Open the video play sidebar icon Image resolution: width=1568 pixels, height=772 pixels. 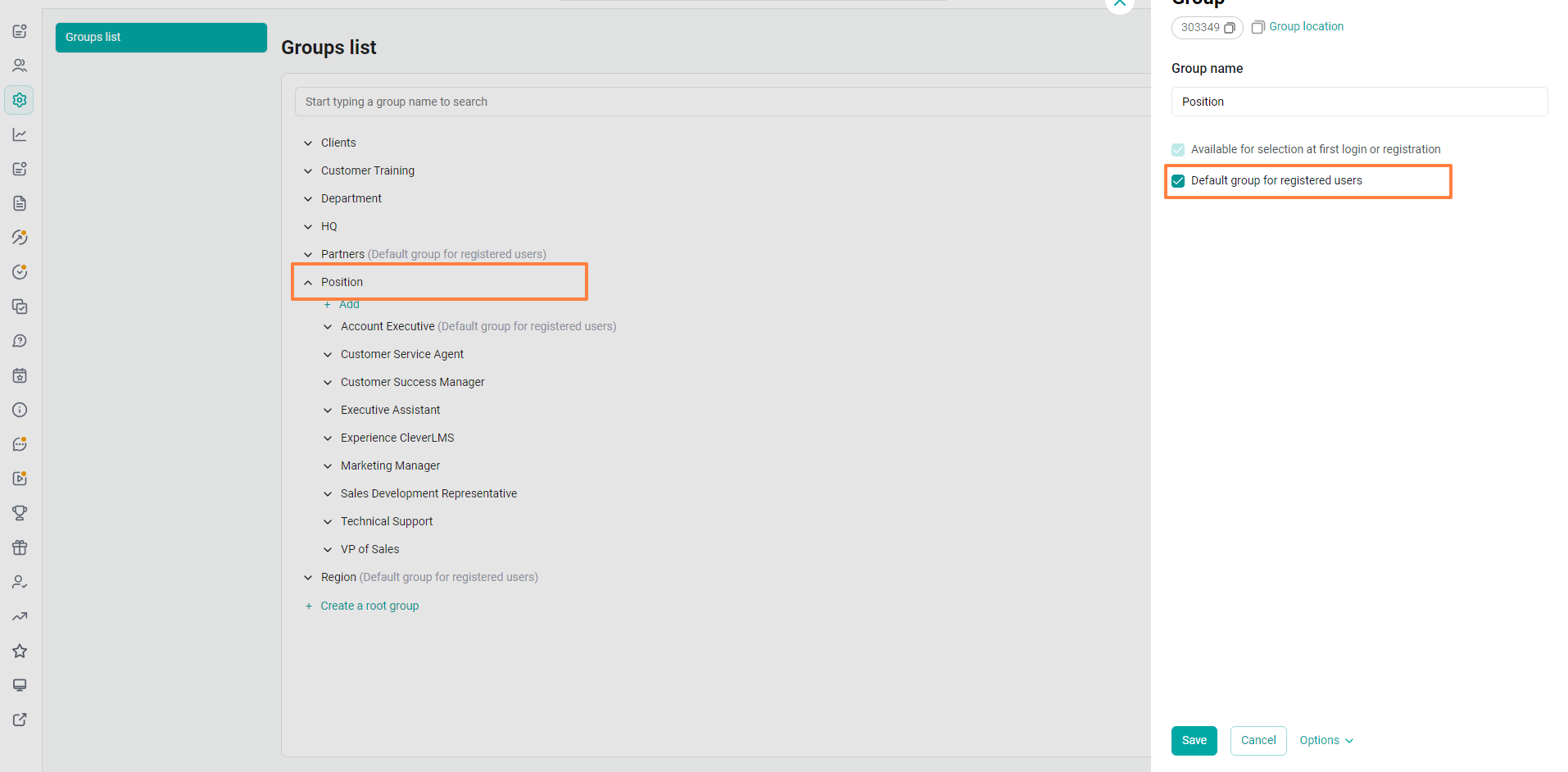tap(20, 479)
